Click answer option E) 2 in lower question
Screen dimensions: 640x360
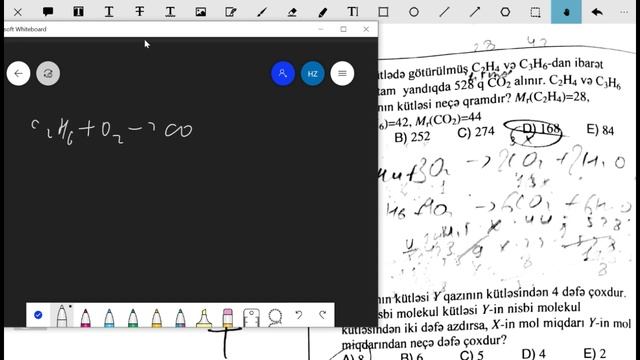pos(595,353)
